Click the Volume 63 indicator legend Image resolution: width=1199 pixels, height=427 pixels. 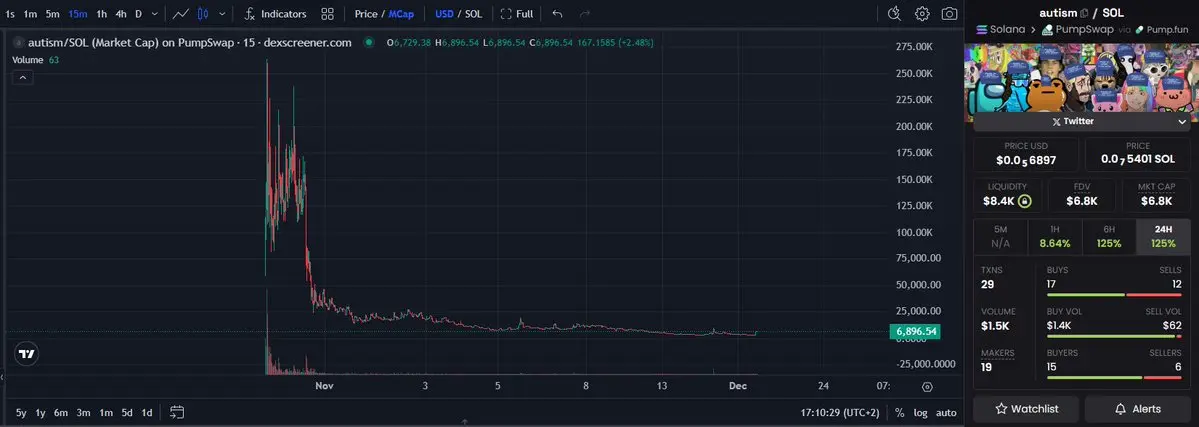[x=35, y=60]
